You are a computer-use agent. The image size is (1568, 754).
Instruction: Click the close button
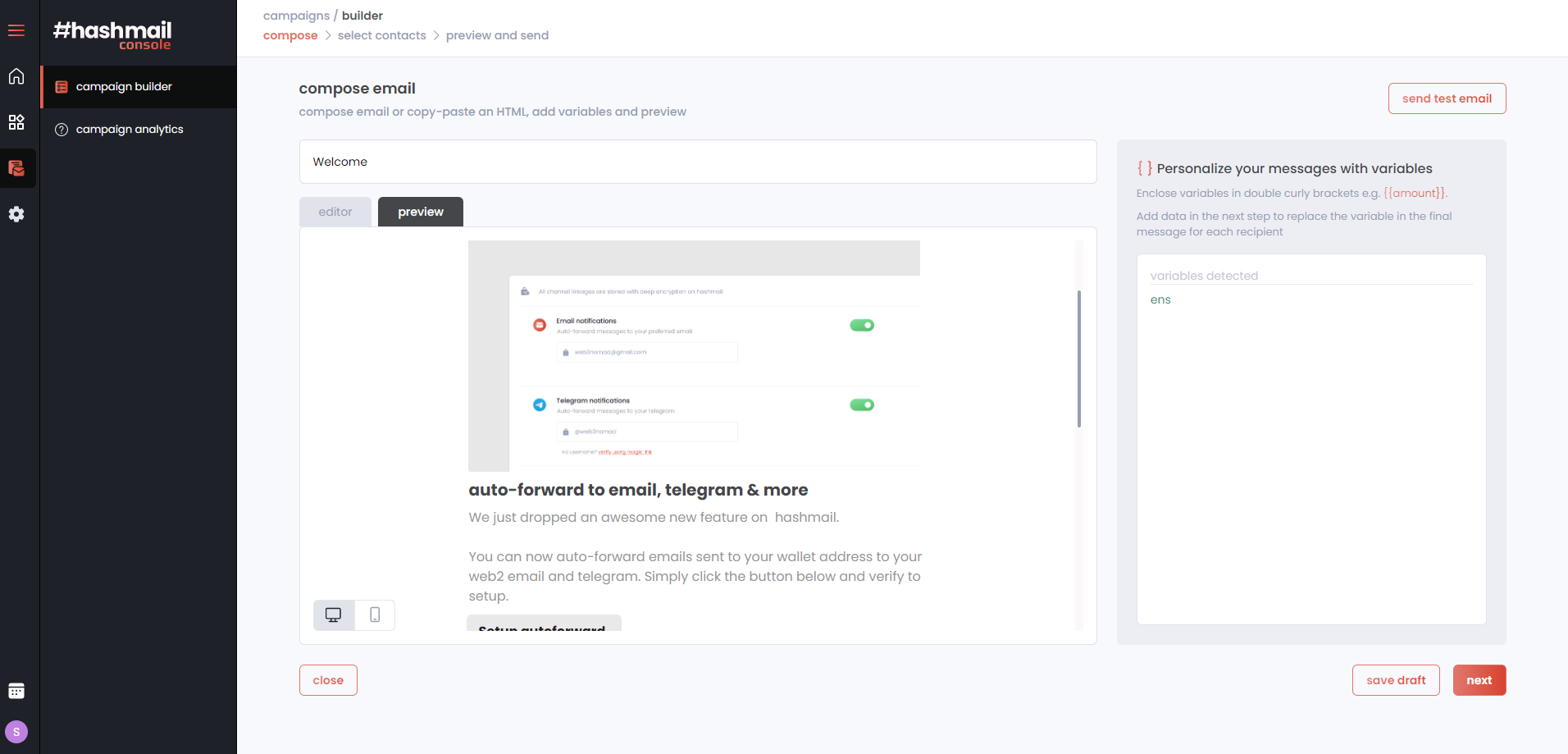pyautogui.click(x=328, y=680)
